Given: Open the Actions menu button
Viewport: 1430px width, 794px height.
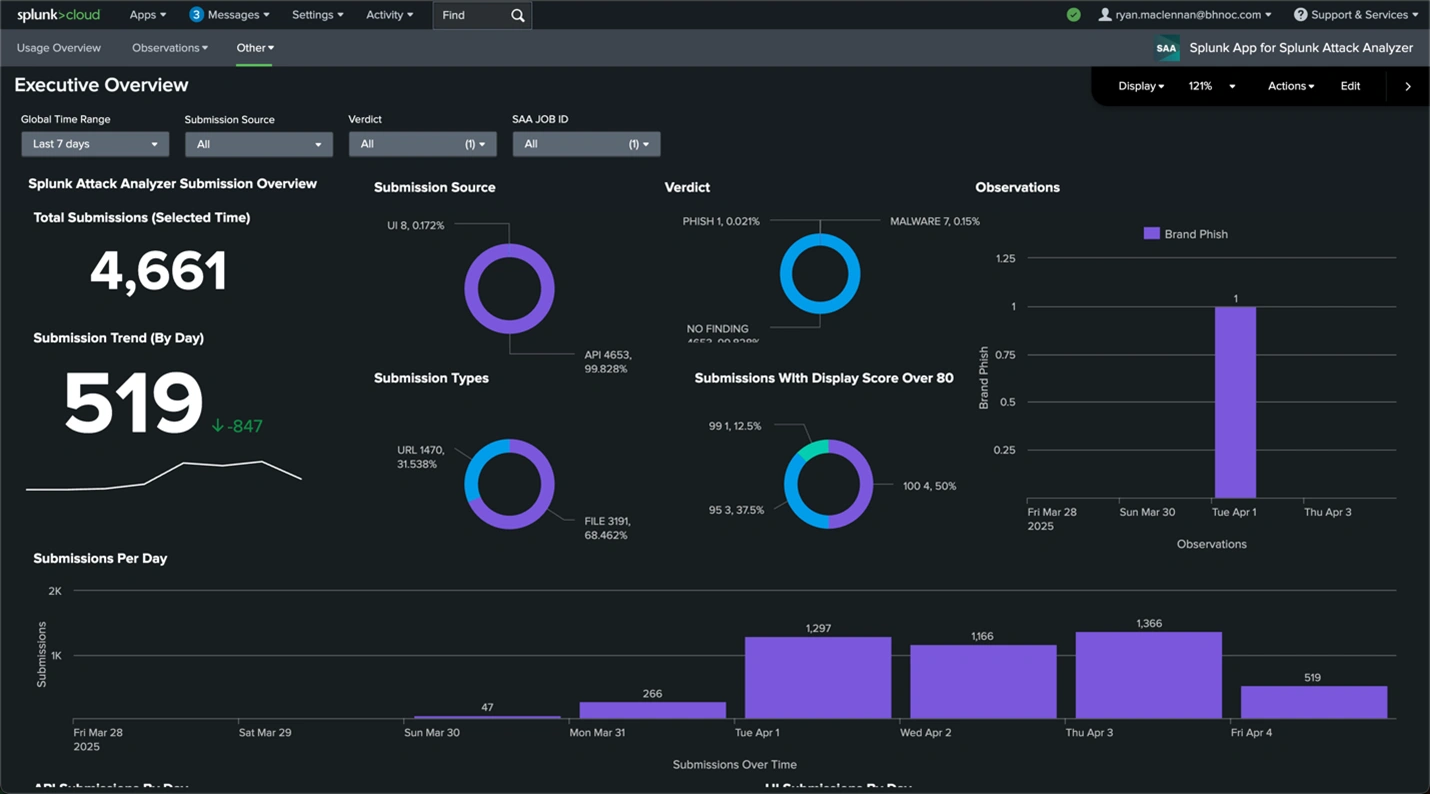Looking at the screenshot, I should point(1291,86).
